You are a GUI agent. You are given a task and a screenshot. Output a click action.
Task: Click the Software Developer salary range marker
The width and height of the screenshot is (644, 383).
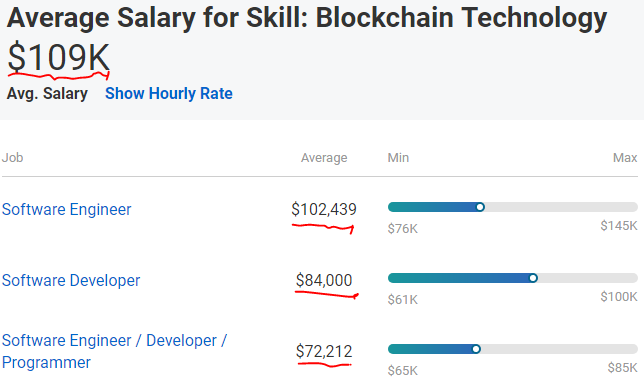[533, 278]
